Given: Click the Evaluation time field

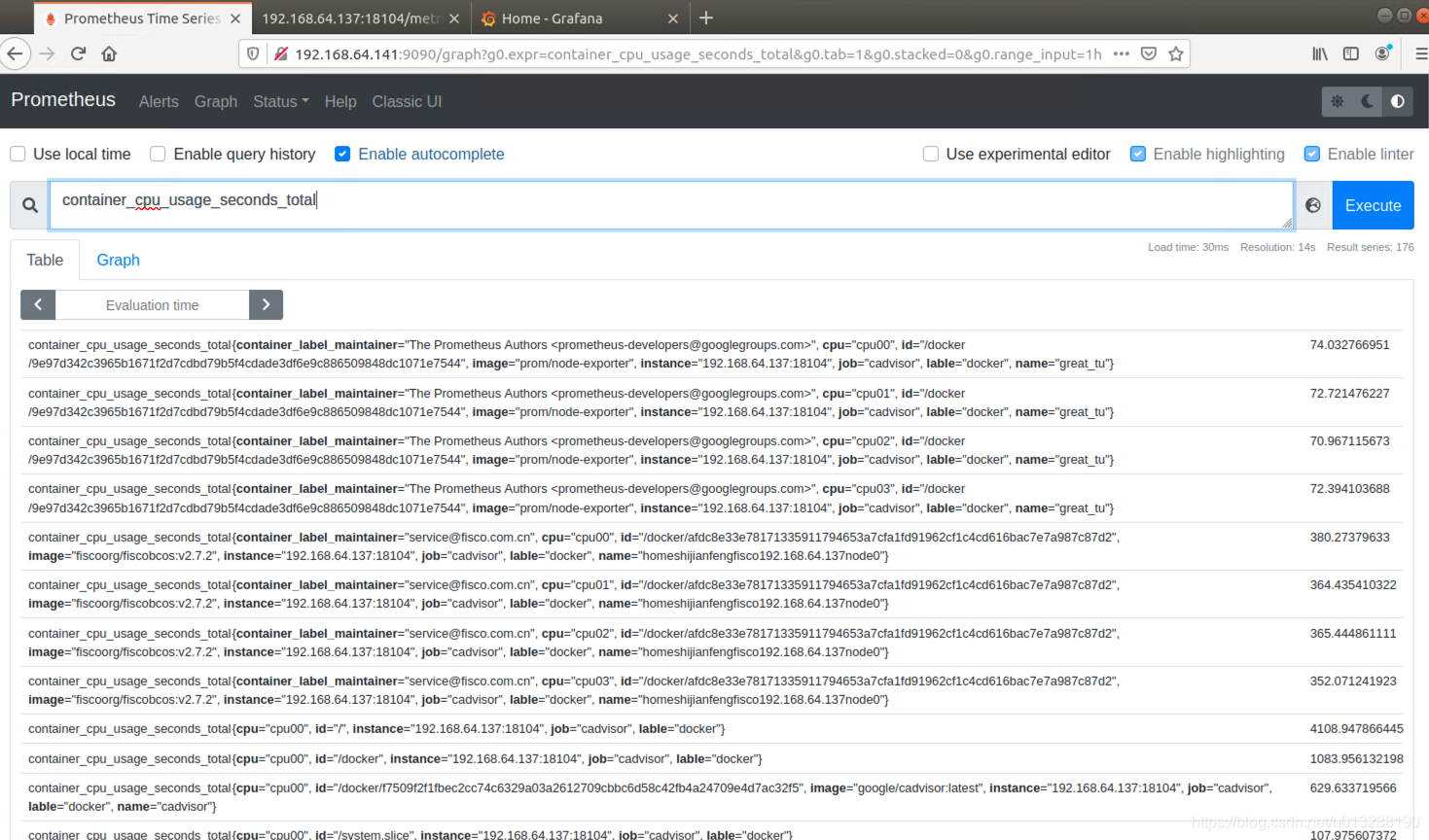Looking at the screenshot, I should (152, 304).
